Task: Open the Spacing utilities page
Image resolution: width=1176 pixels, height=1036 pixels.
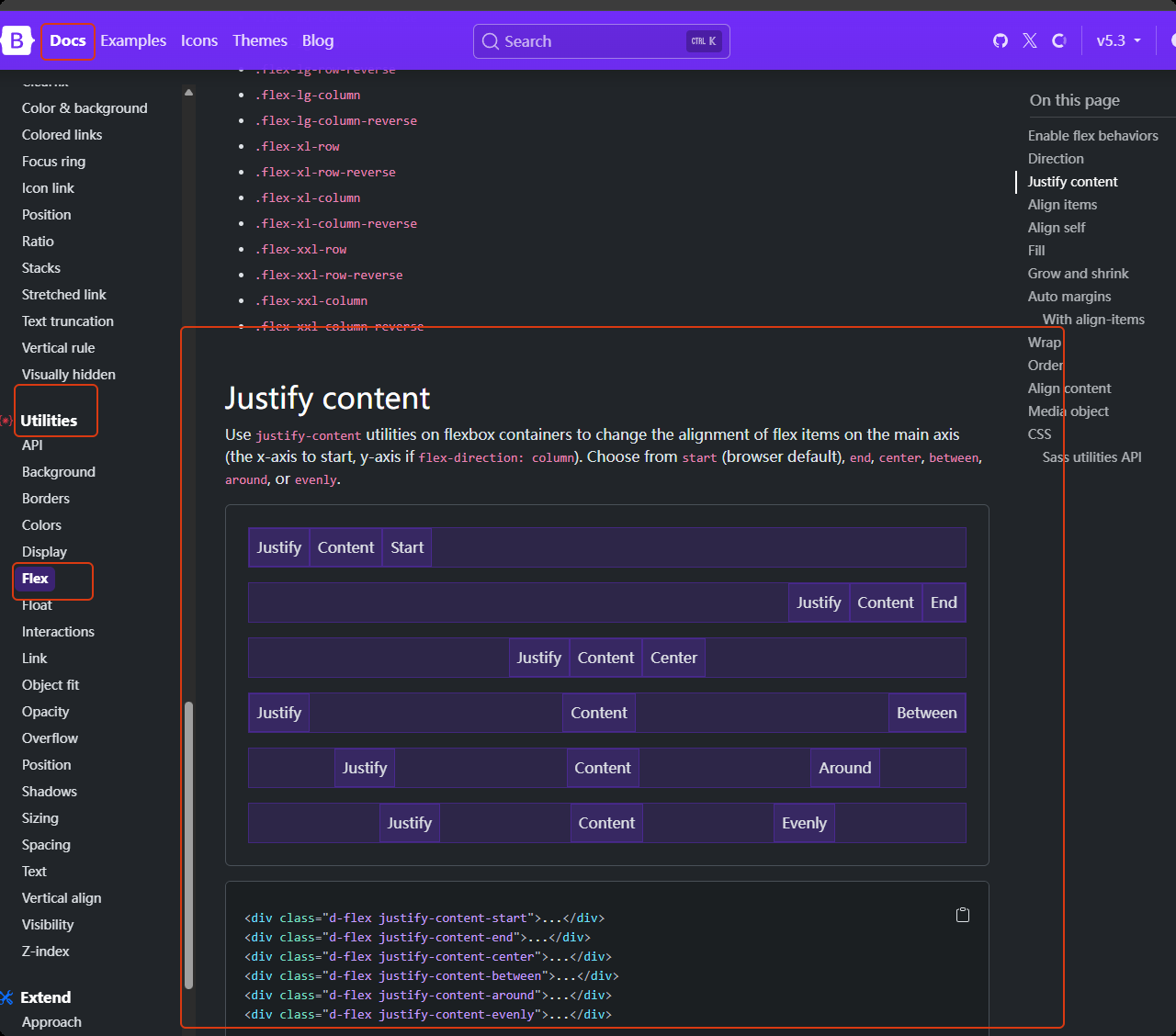Action: coord(46,845)
